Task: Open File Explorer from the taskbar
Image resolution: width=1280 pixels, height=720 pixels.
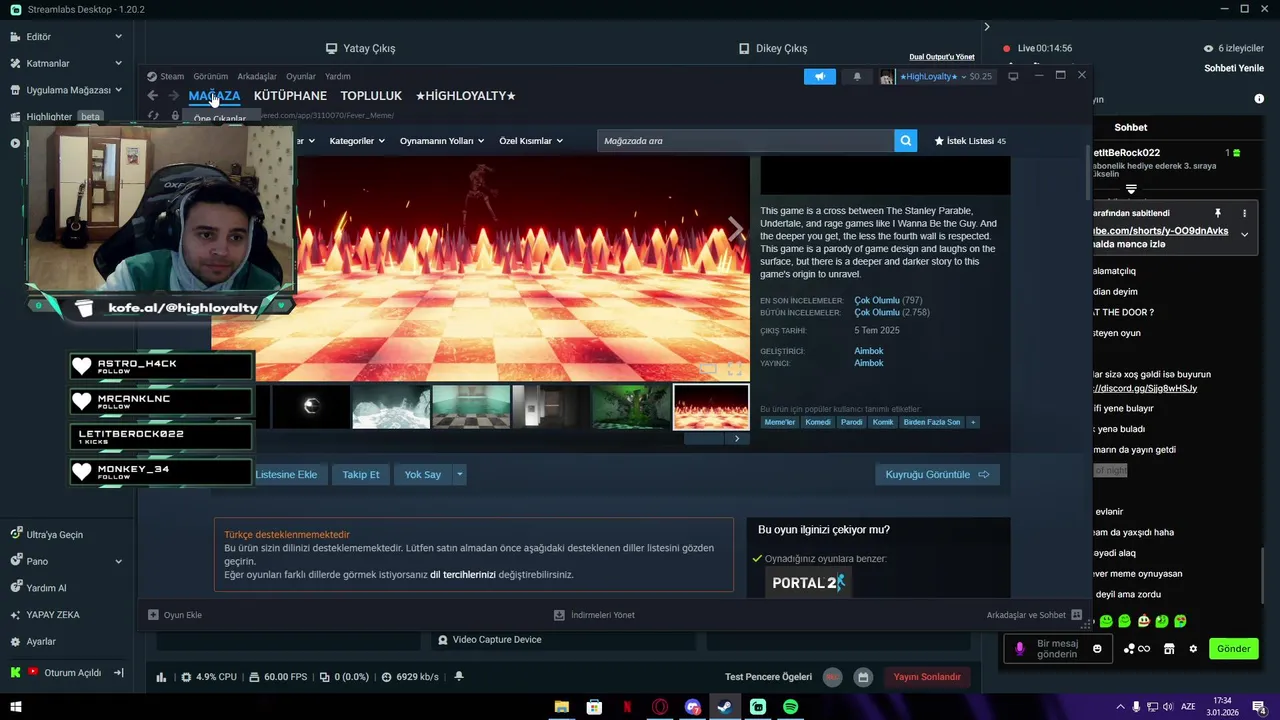Action: (x=562, y=707)
